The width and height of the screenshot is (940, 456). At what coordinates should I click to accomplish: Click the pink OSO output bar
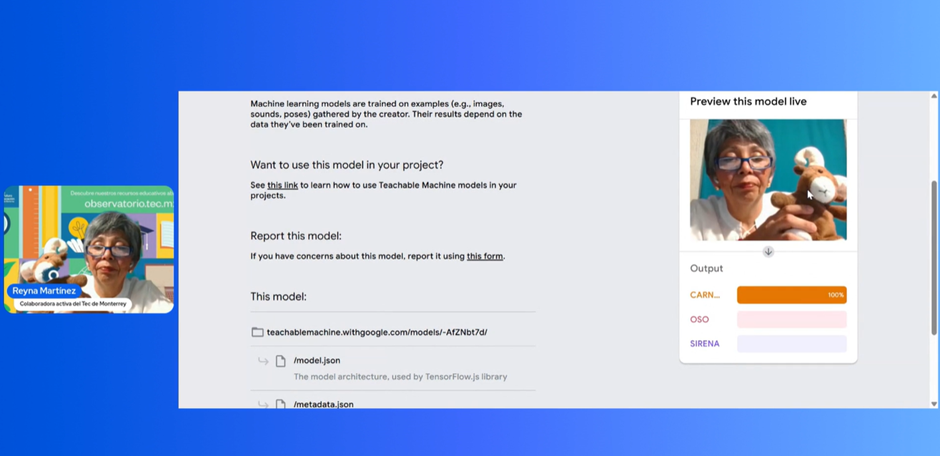(791, 319)
